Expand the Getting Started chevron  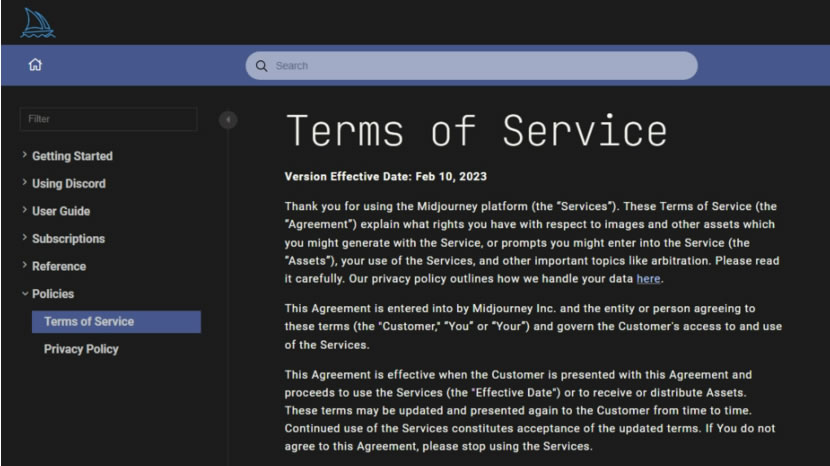tap(24, 155)
